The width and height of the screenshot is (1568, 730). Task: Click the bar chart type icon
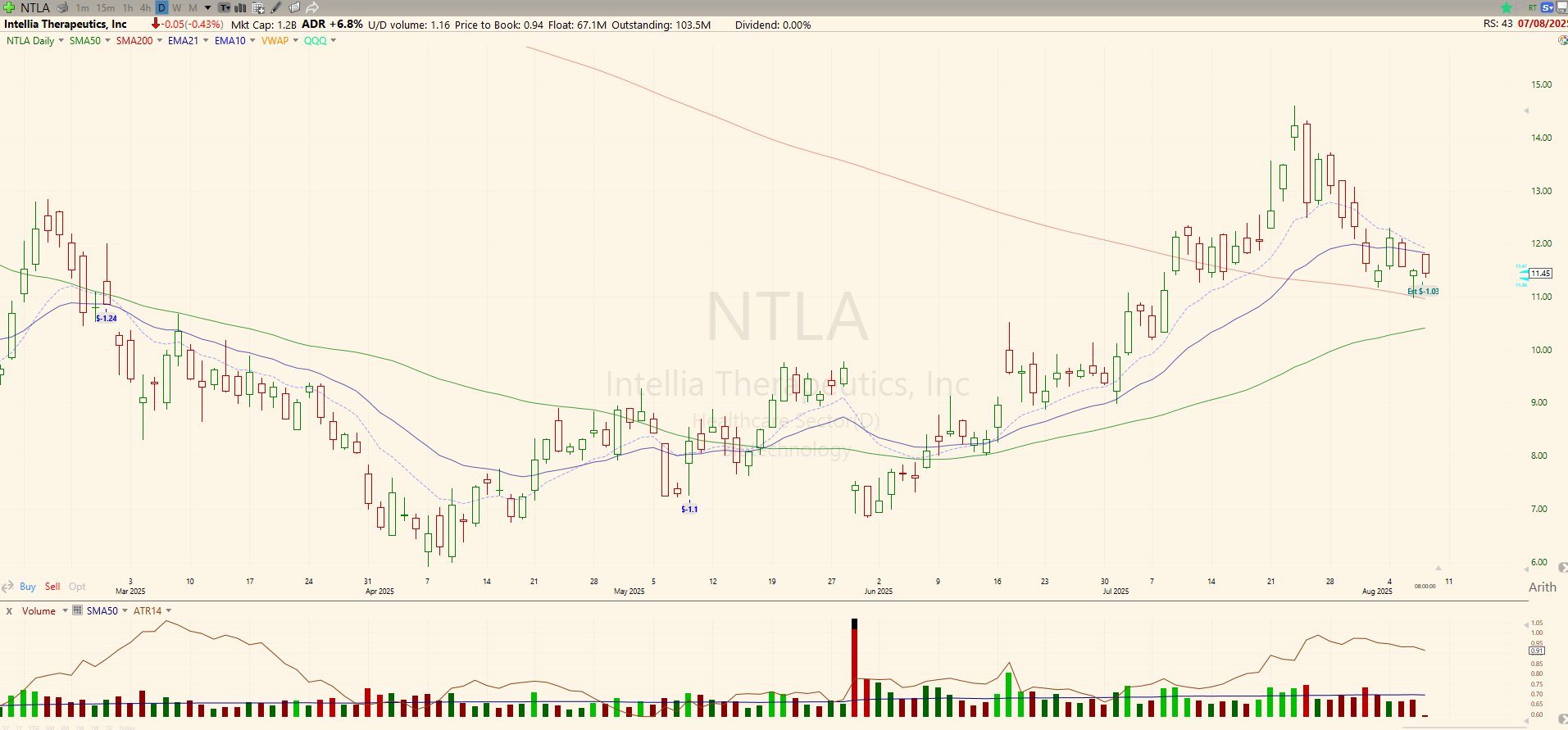pyautogui.click(x=241, y=7)
